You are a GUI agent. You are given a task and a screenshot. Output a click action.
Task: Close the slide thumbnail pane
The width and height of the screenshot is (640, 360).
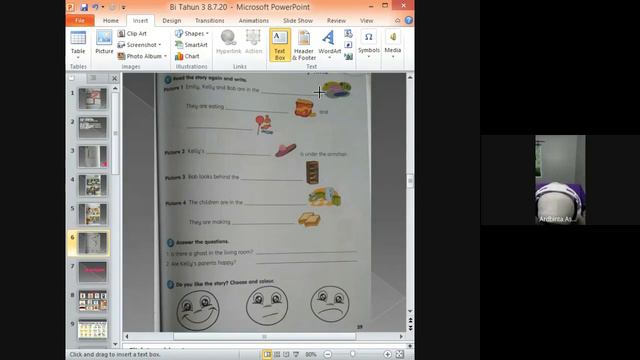114,78
